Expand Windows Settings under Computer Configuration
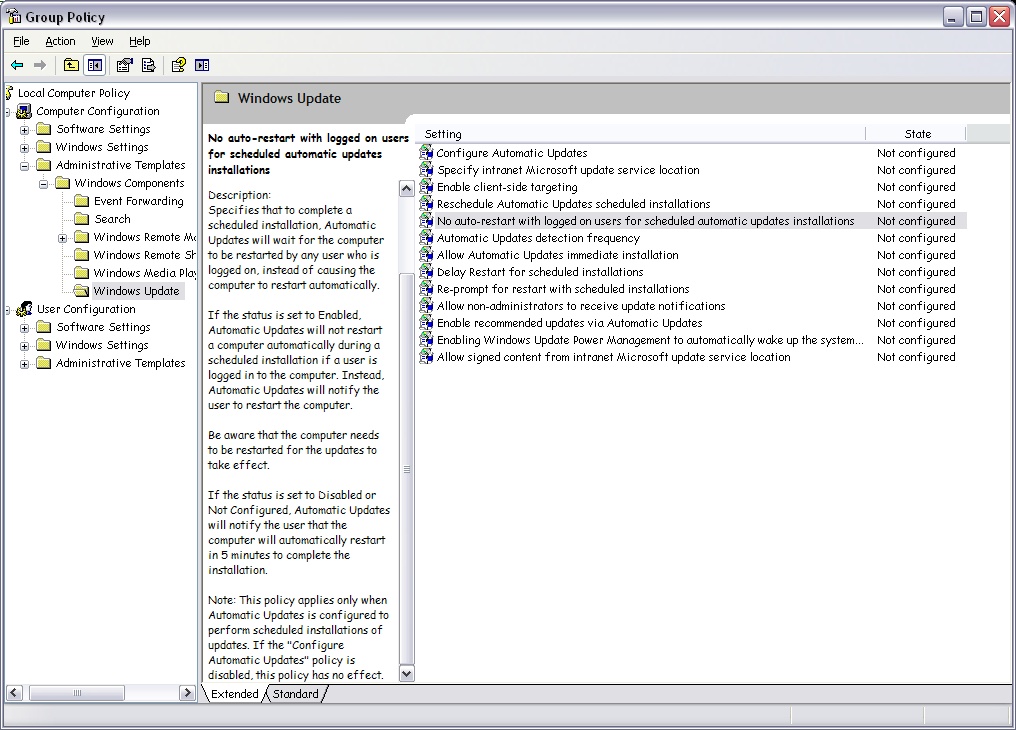The height and width of the screenshot is (730, 1016). pyautogui.click(x=25, y=148)
